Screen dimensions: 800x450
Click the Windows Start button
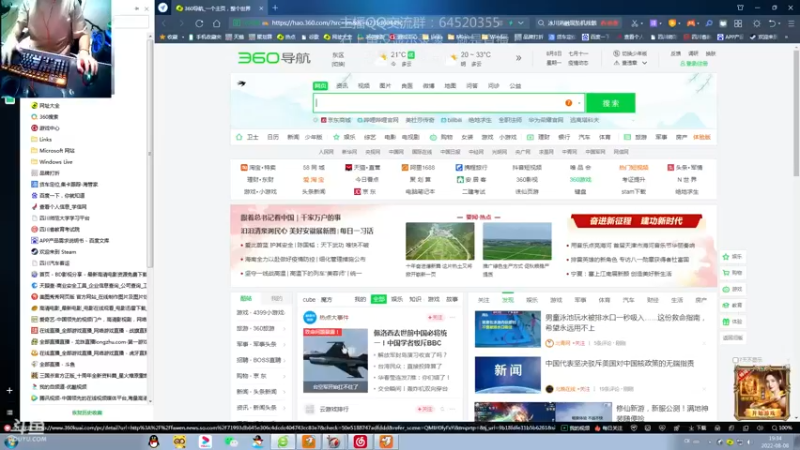click(x=10, y=442)
